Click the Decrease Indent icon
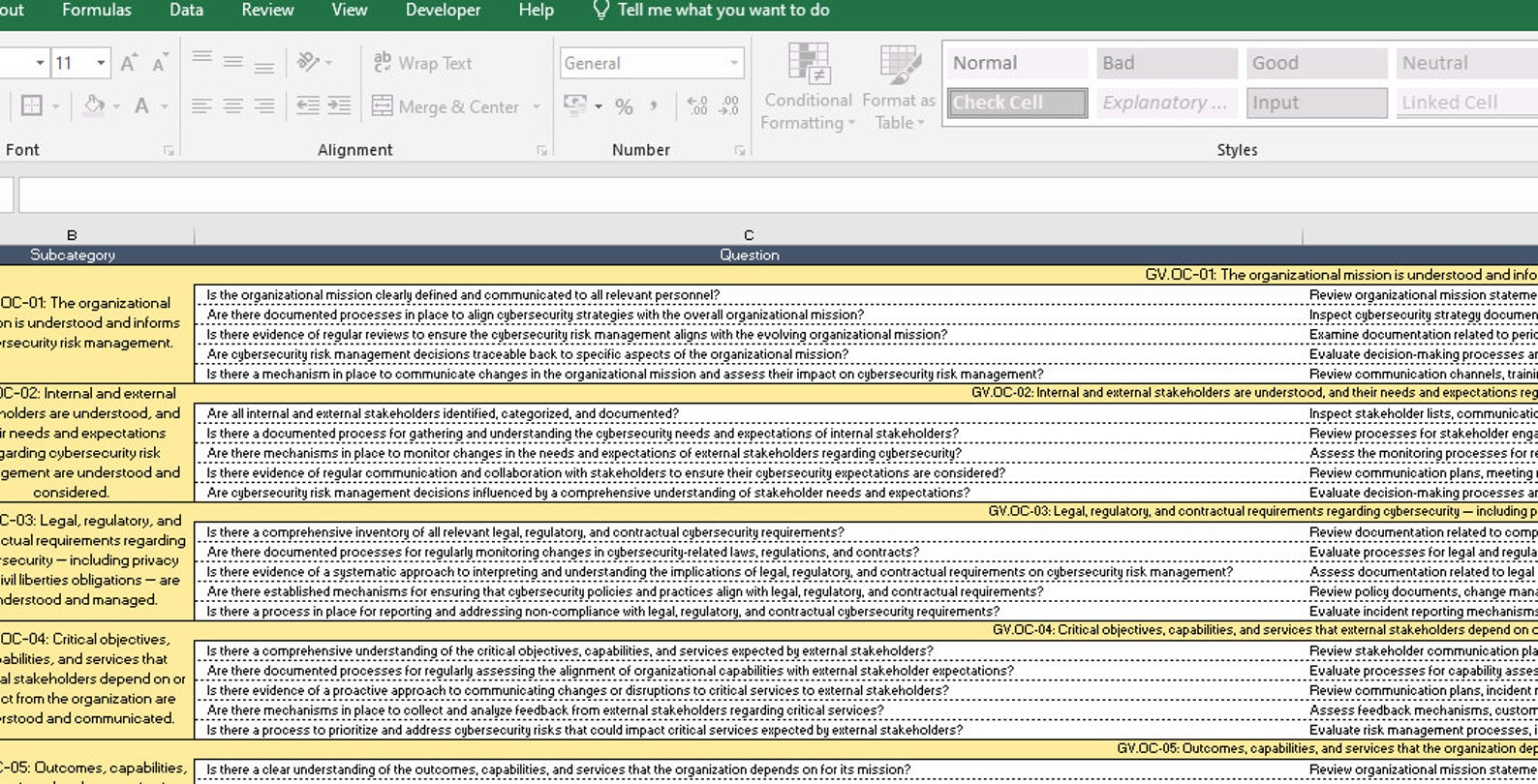Image resolution: width=1538 pixels, height=784 pixels. pyautogui.click(x=308, y=106)
